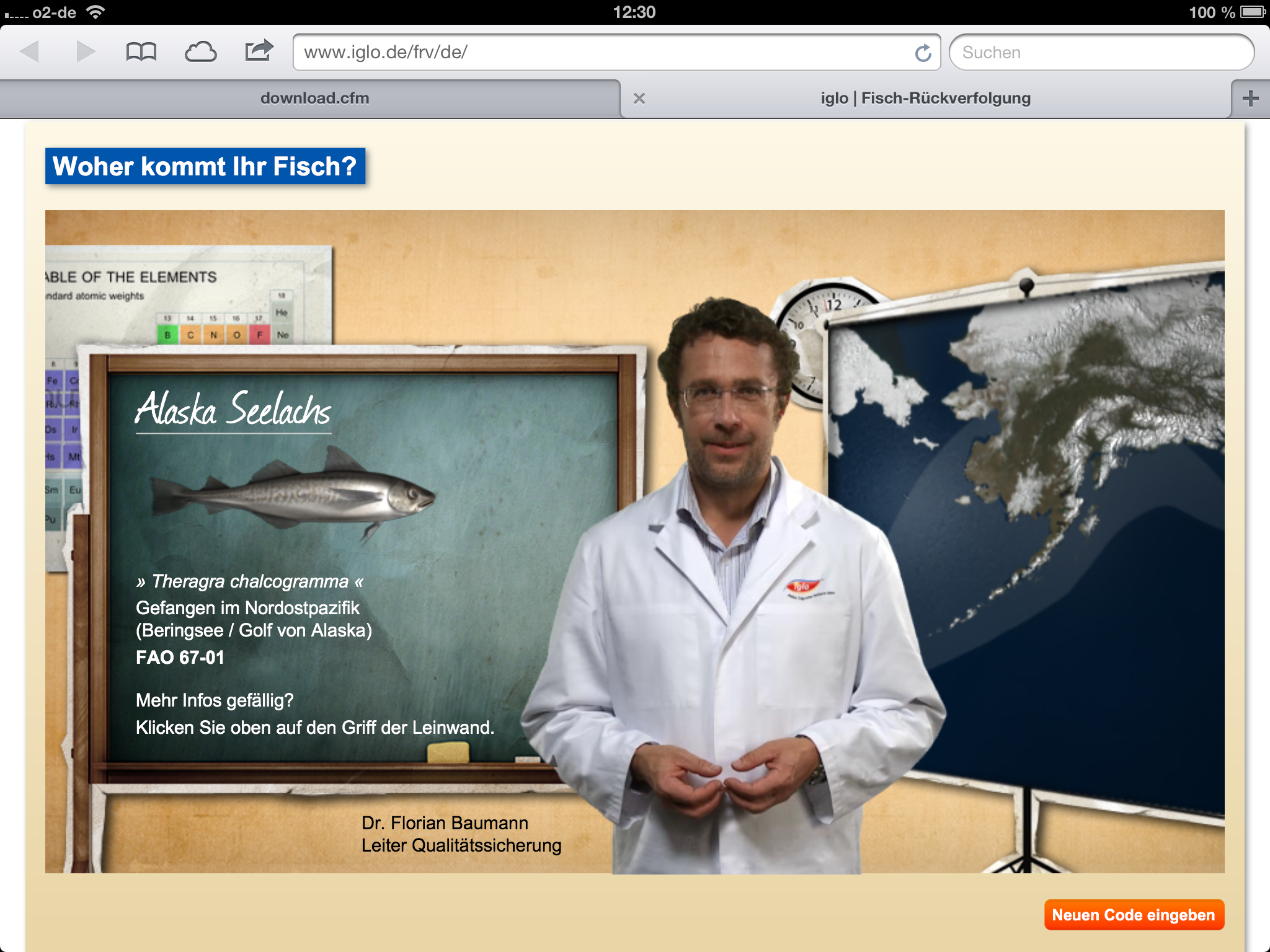Tap the battery indicator in status bar
Image resolution: width=1270 pixels, height=952 pixels.
coord(1253,12)
